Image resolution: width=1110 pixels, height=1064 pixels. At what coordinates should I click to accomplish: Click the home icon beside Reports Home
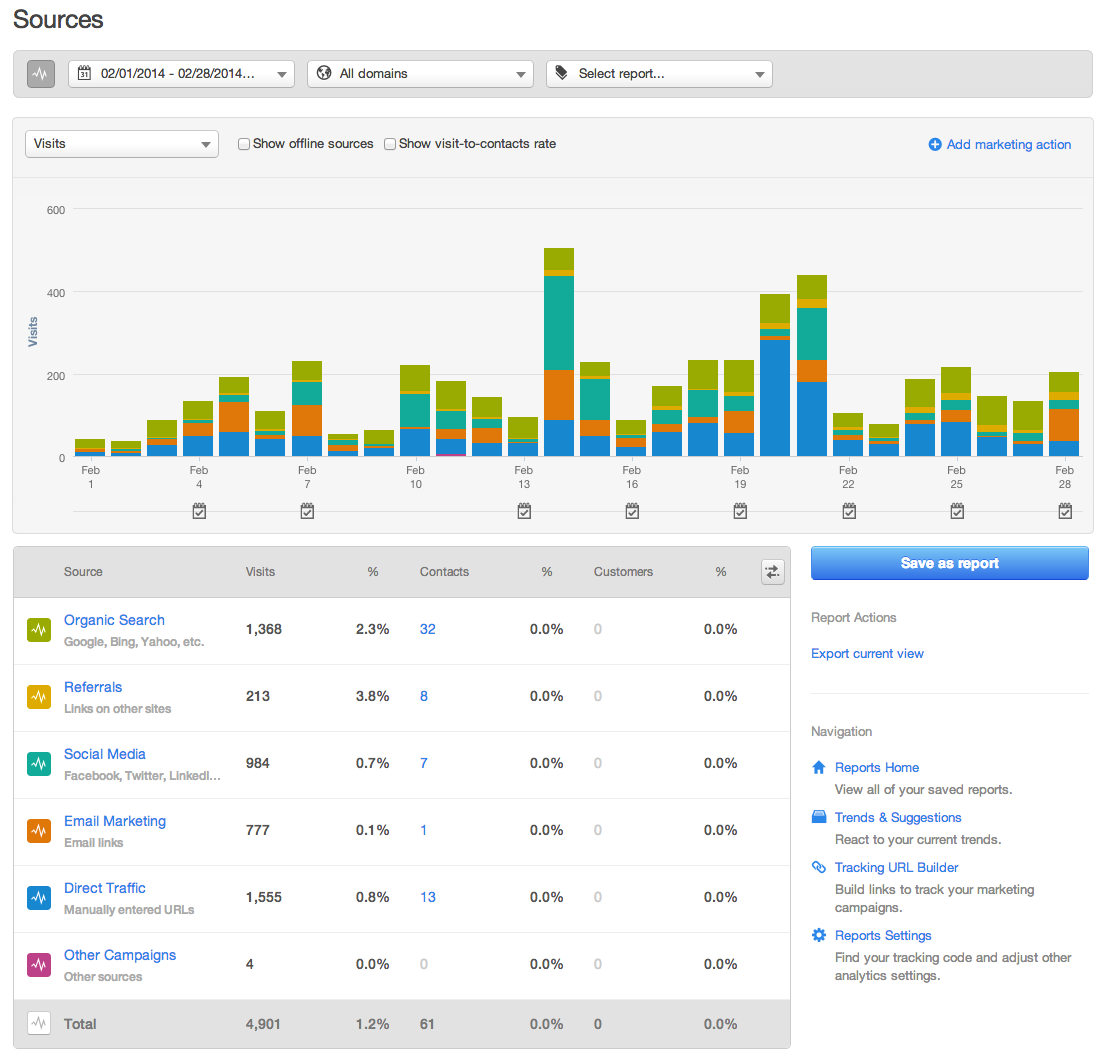(819, 767)
